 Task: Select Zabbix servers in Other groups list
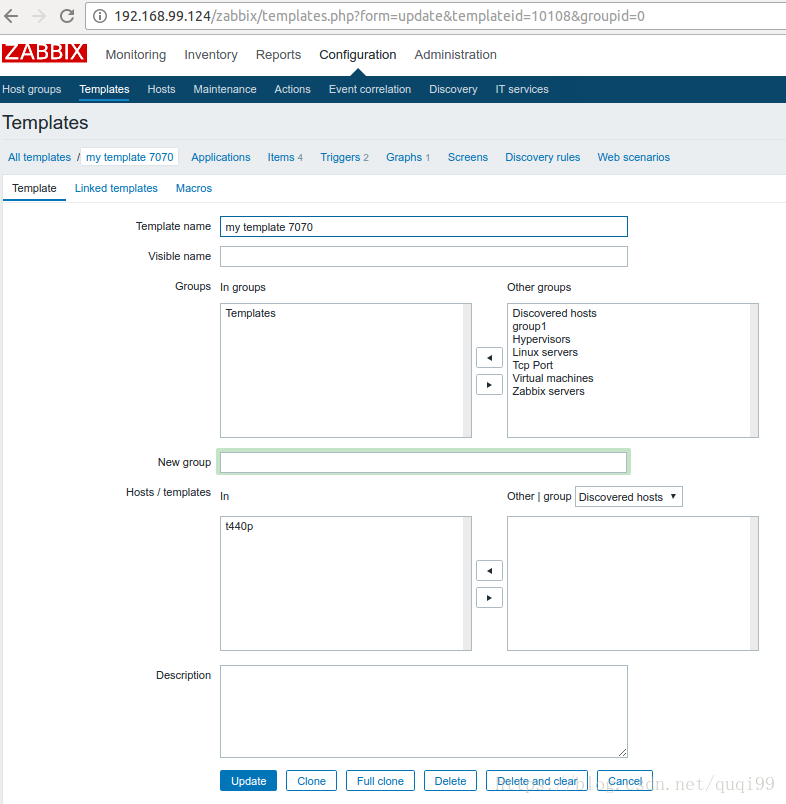[x=548, y=391]
